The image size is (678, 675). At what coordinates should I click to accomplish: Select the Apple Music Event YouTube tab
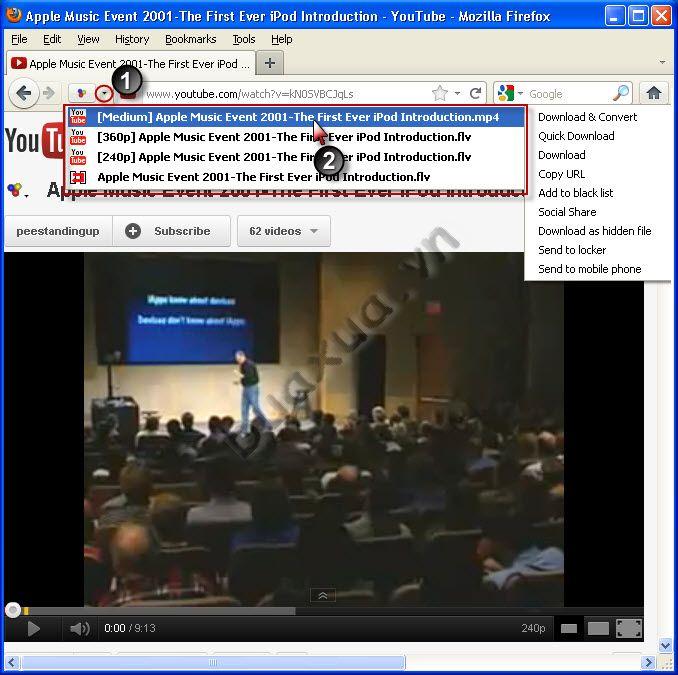click(131, 64)
